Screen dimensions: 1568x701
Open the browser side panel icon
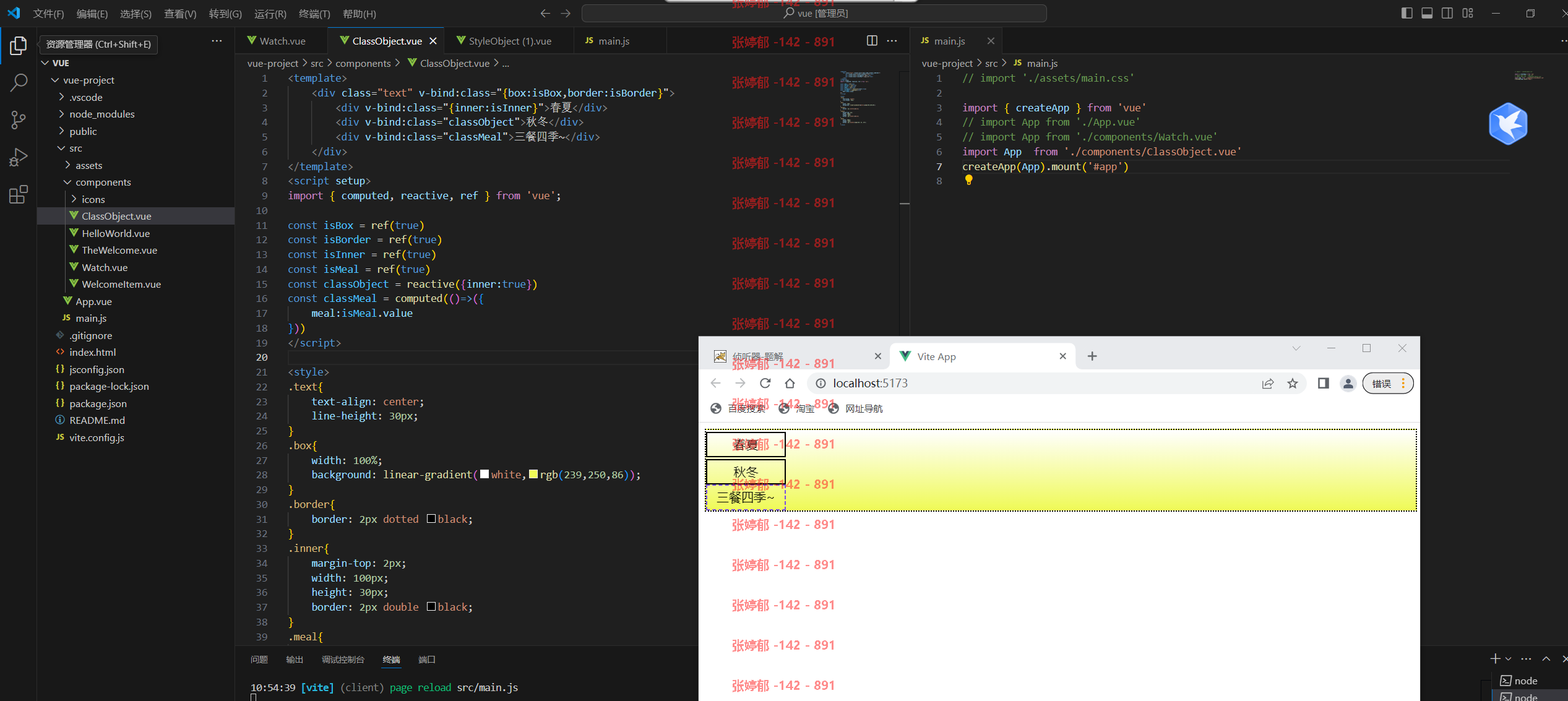click(x=1324, y=384)
